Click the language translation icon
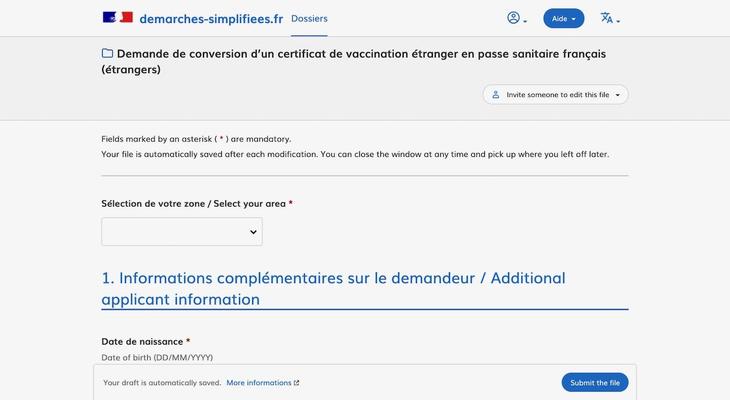 606,18
